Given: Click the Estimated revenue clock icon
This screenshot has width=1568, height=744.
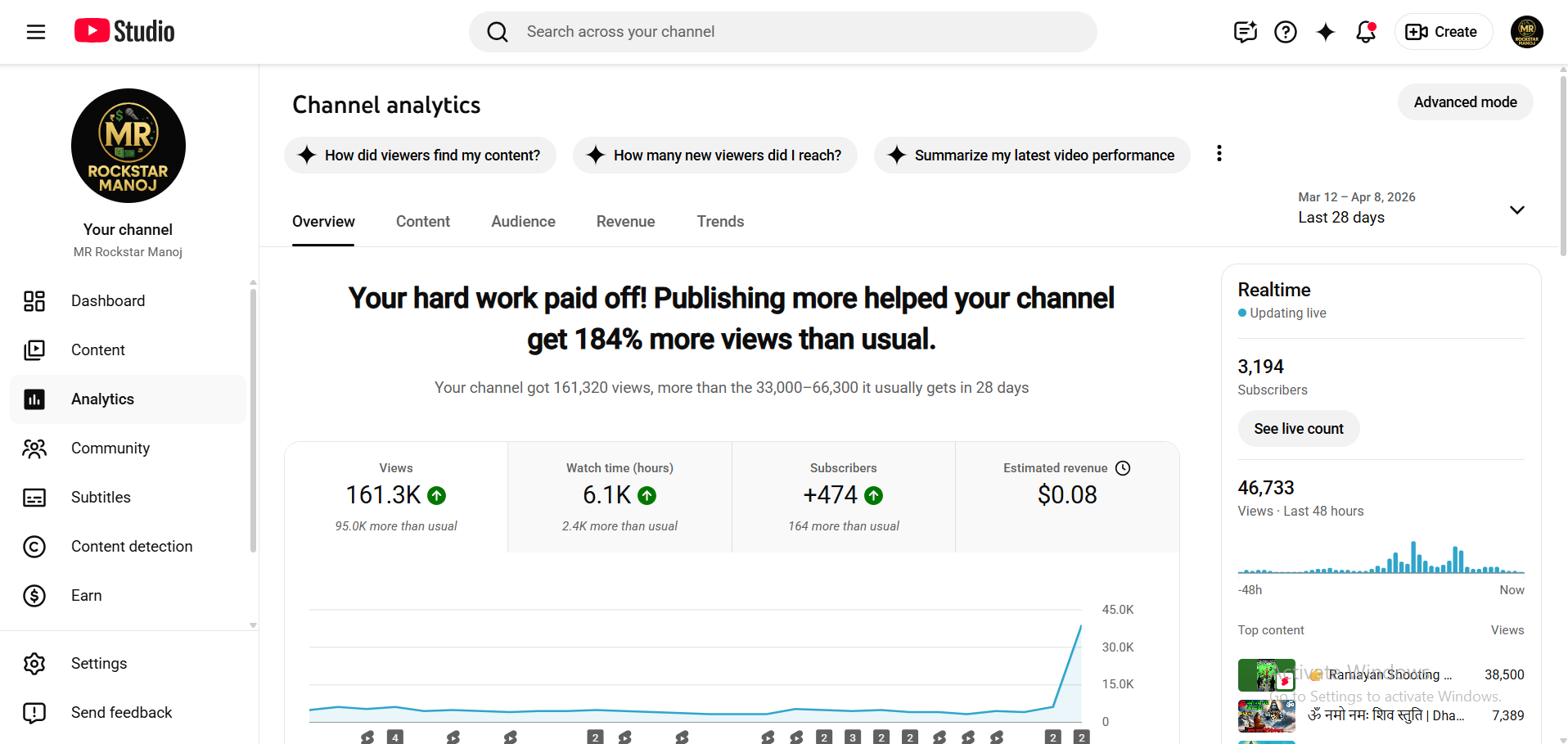Looking at the screenshot, I should pos(1123,468).
